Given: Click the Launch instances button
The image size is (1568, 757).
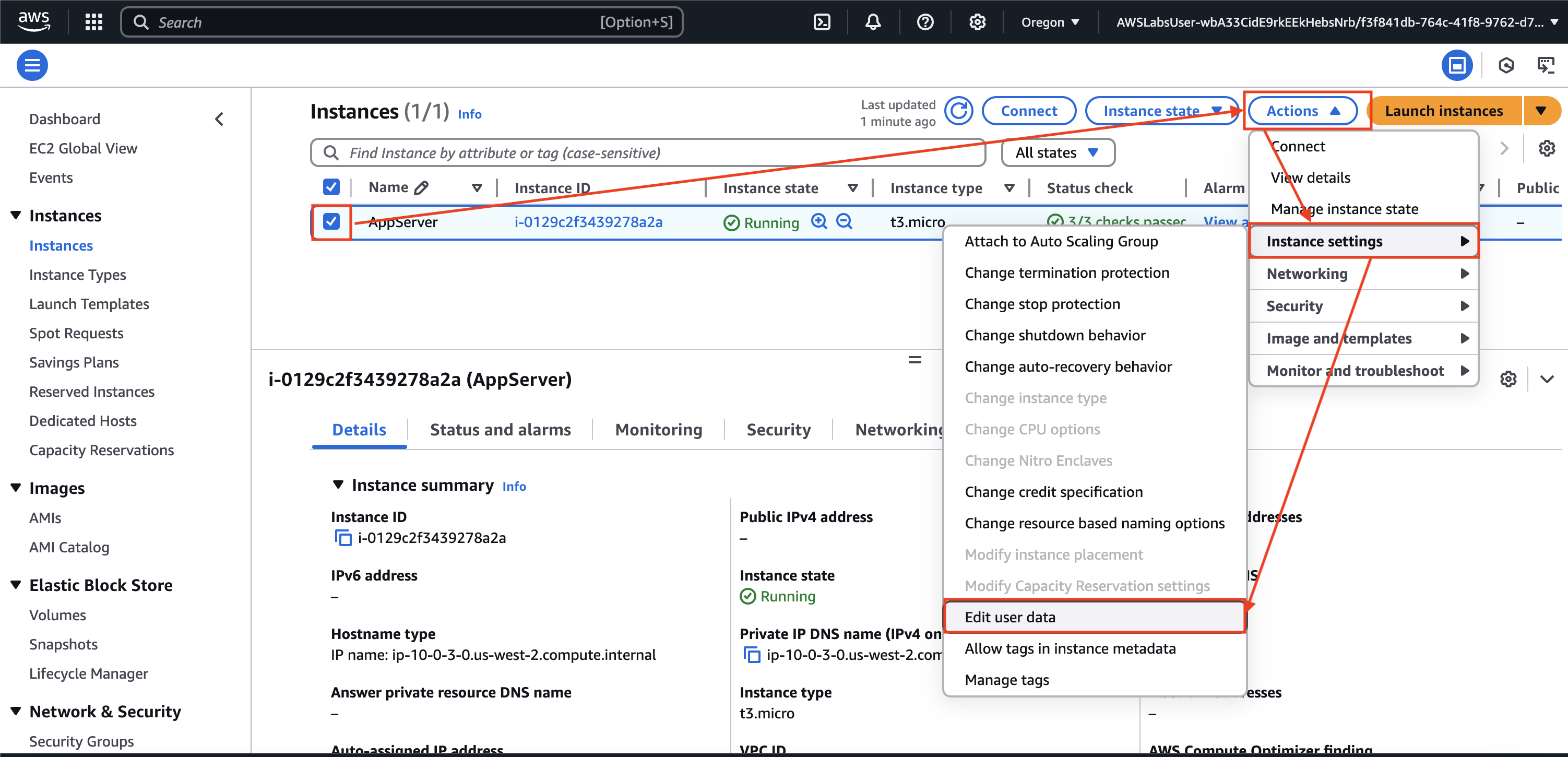Looking at the screenshot, I should [x=1443, y=111].
